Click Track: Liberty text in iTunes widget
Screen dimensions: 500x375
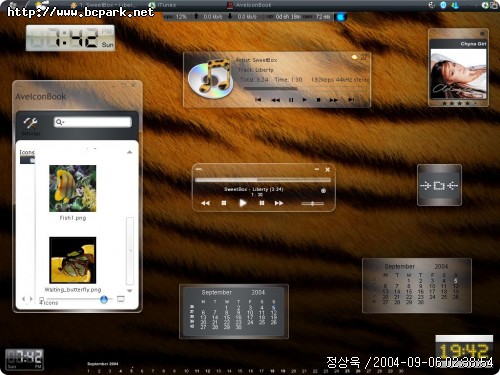coord(256,70)
